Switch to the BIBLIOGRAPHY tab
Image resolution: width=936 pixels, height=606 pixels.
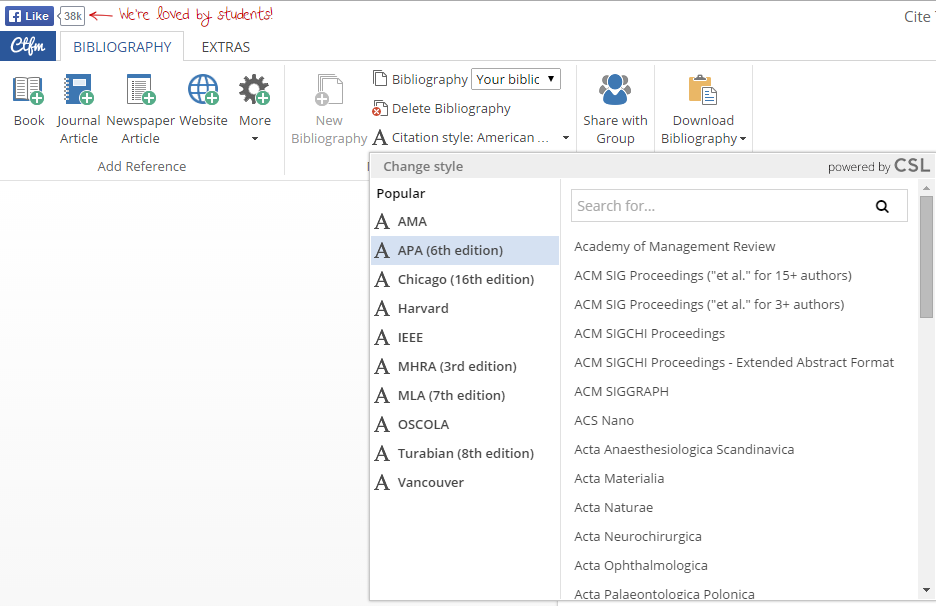click(122, 47)
